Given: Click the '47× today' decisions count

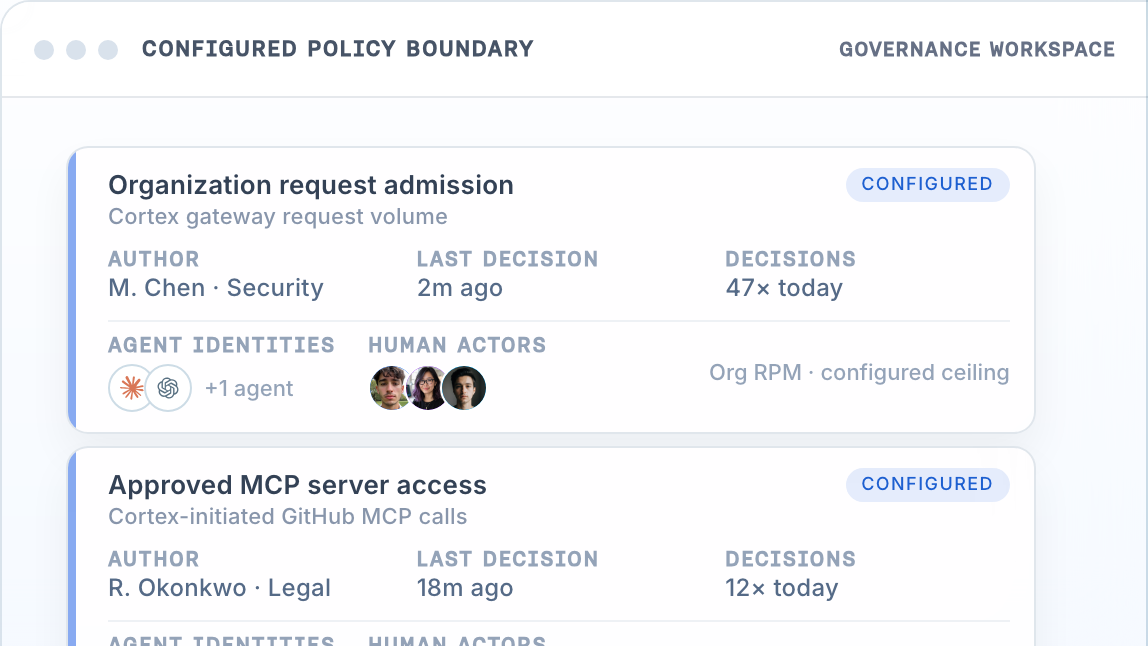Looking at the screenshot, I should click(x=784, y=288).
